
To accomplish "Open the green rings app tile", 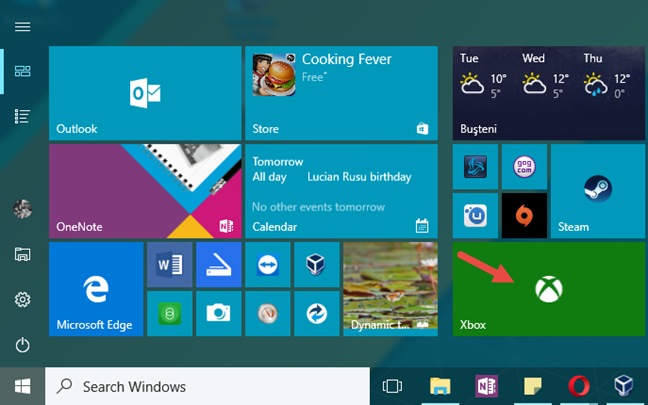I will pos(169,314).
